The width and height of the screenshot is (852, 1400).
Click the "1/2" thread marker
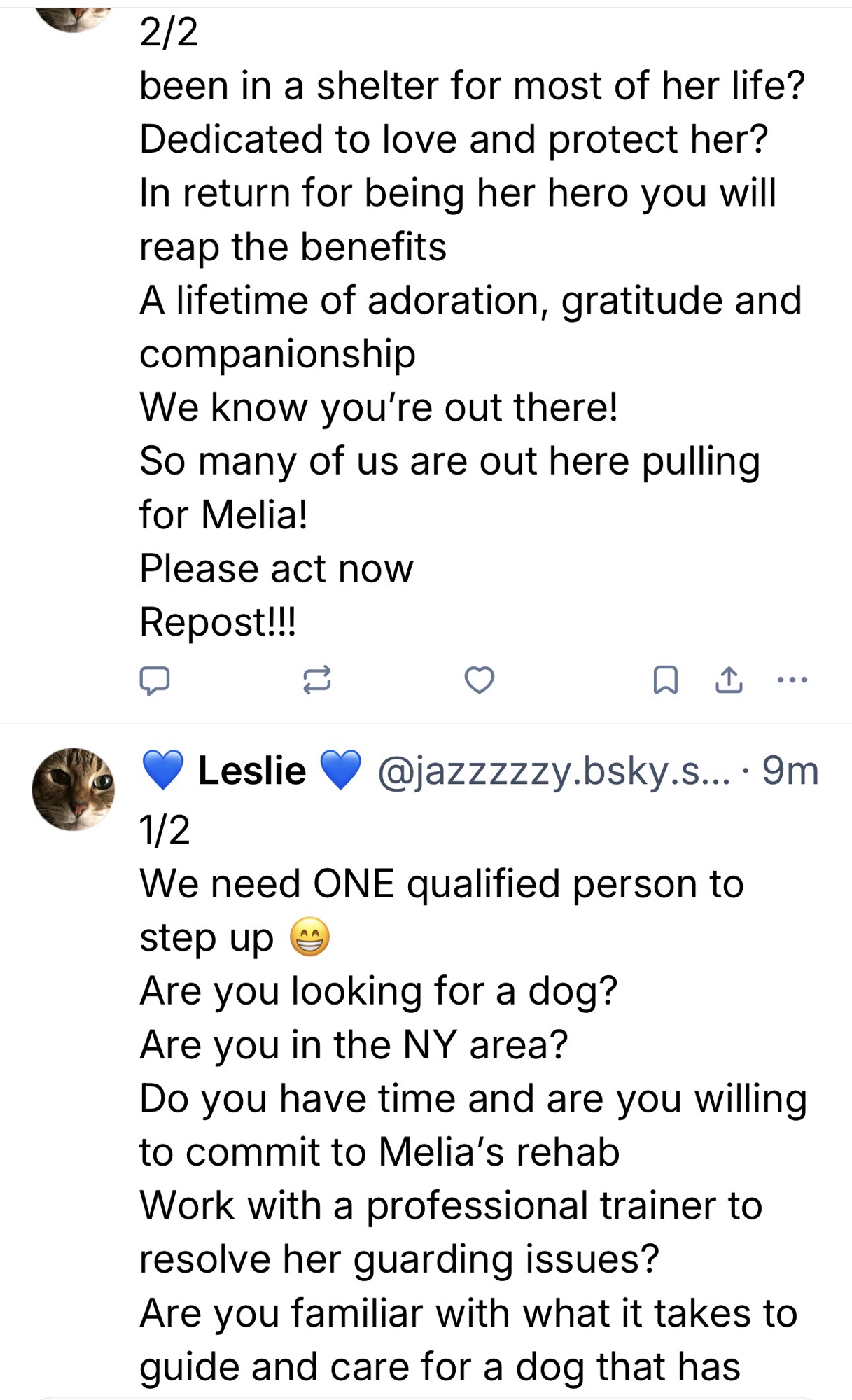pyautogui.click(x=165, y=830)
